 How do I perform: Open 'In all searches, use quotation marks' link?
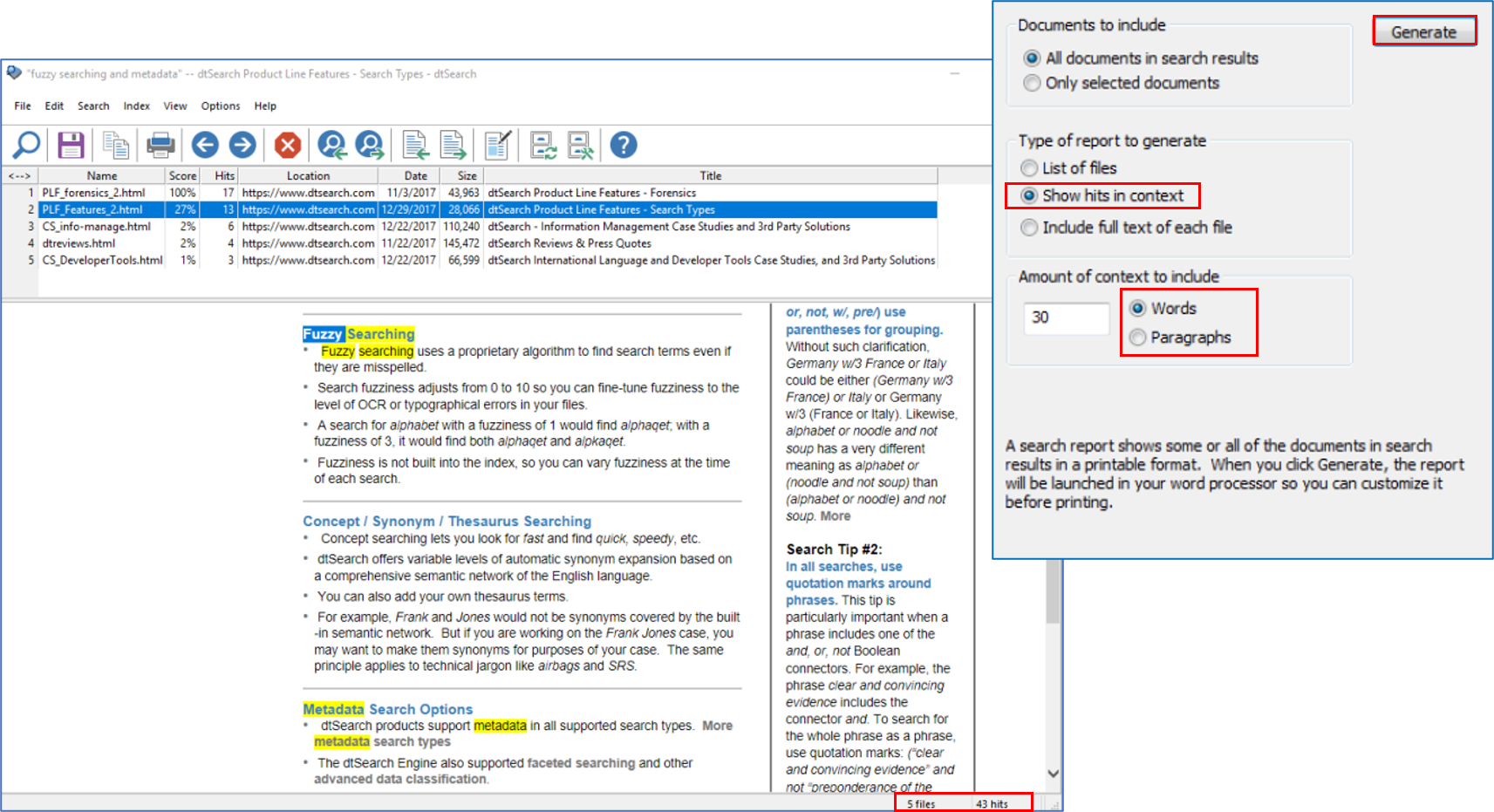click(x=858, y=583)
